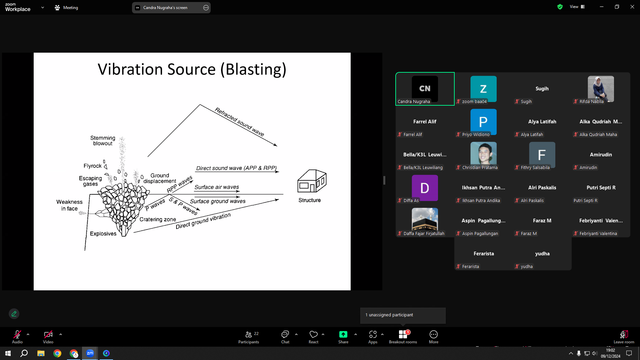Select Fitrey Salsabila tile with F avatar

tap(542, 155)
